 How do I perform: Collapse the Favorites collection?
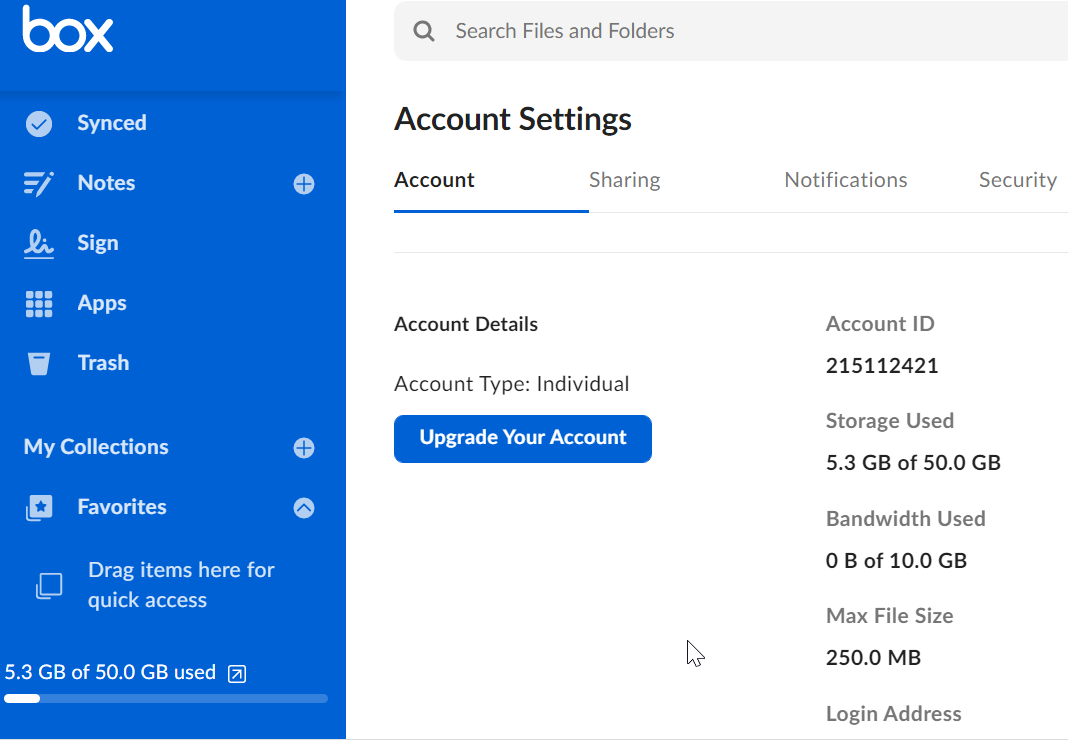click(304, 508)
